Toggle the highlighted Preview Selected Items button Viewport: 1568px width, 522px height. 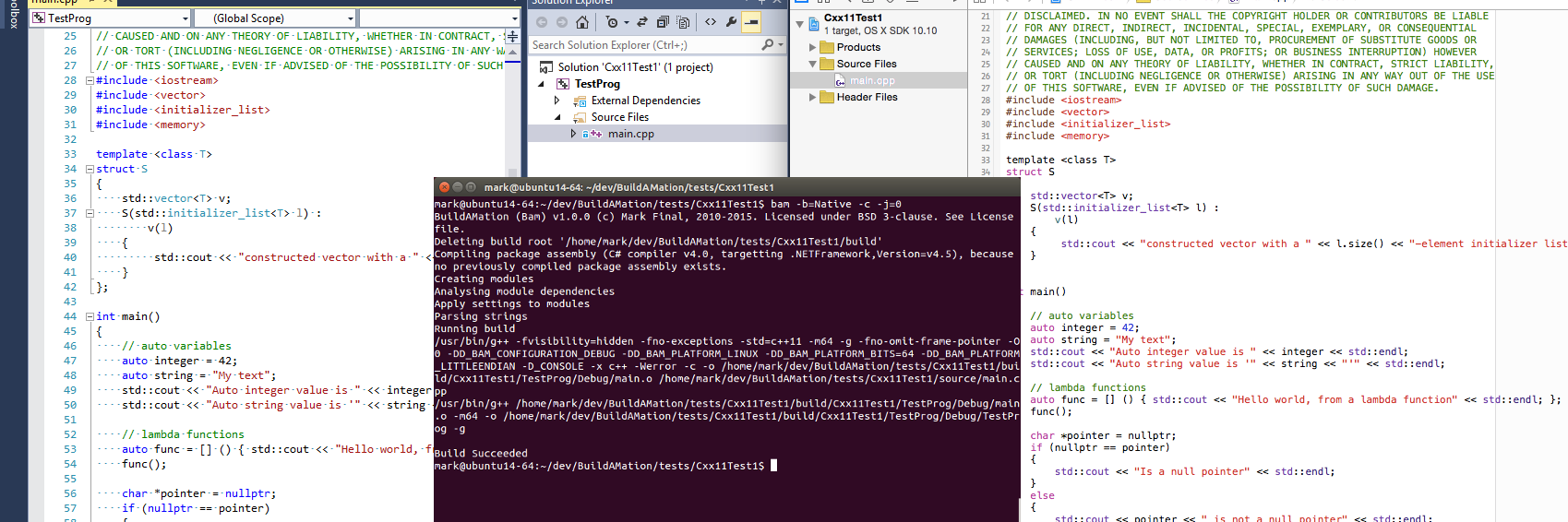pos(752,22)
